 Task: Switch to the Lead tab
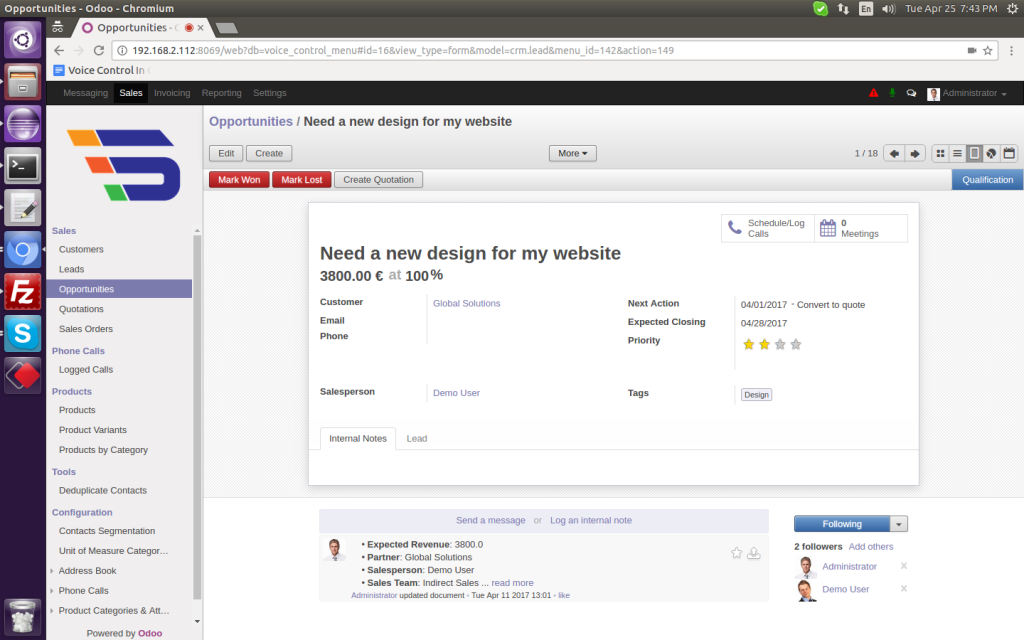pos(416,439)
